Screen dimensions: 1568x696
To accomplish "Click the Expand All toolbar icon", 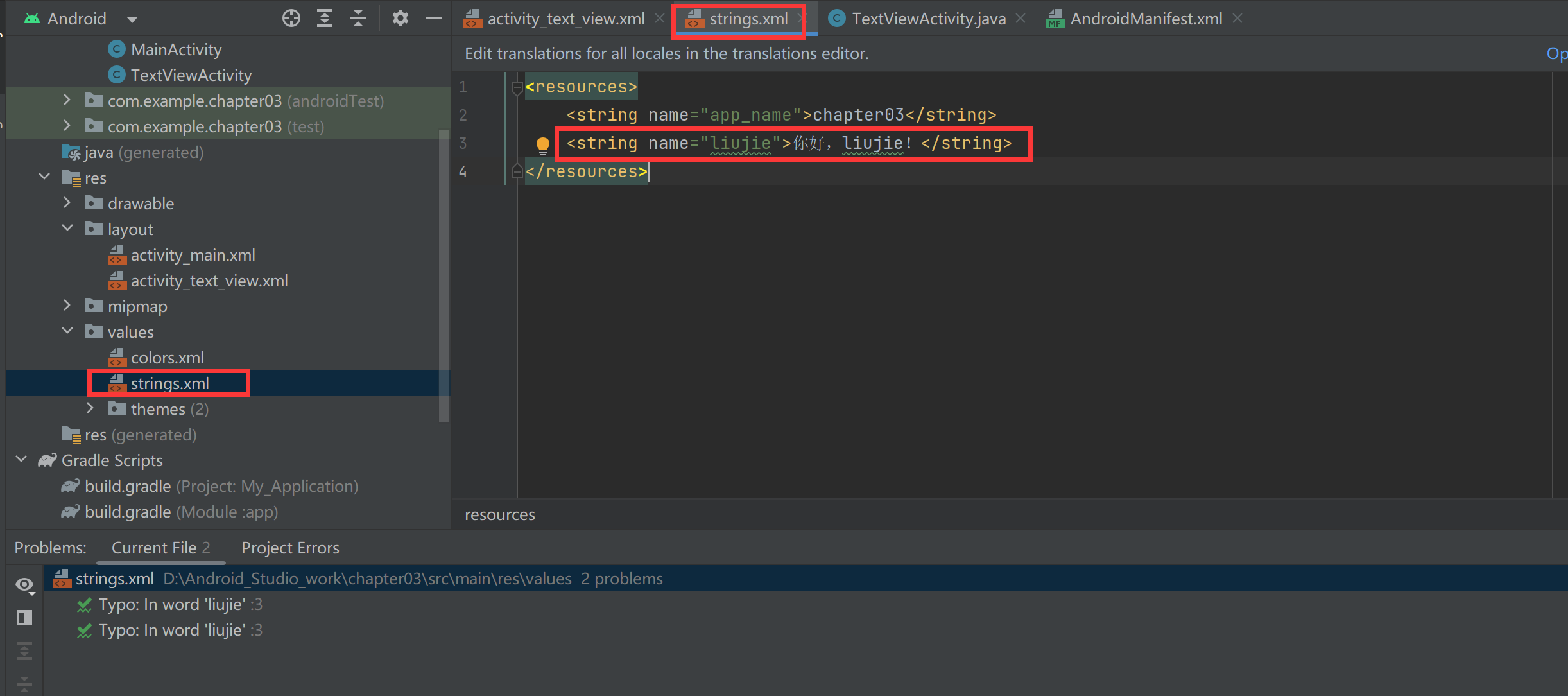I will click(325, 19).
